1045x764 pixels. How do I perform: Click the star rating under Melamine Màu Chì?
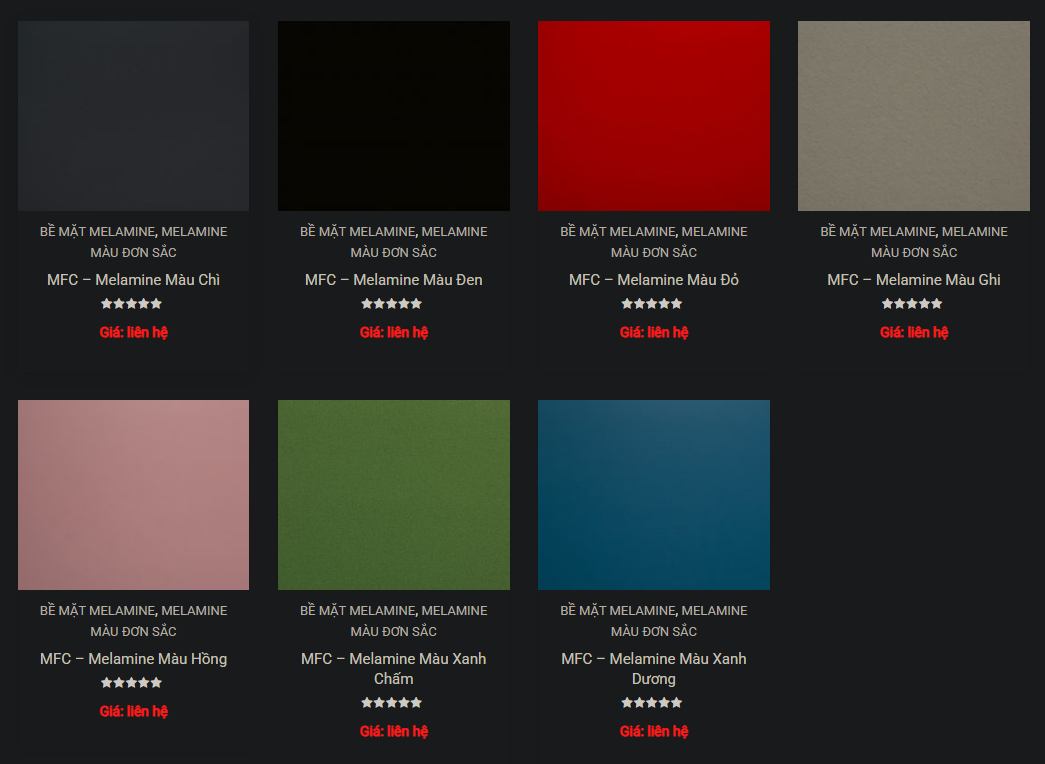click(x=131, y=304)
